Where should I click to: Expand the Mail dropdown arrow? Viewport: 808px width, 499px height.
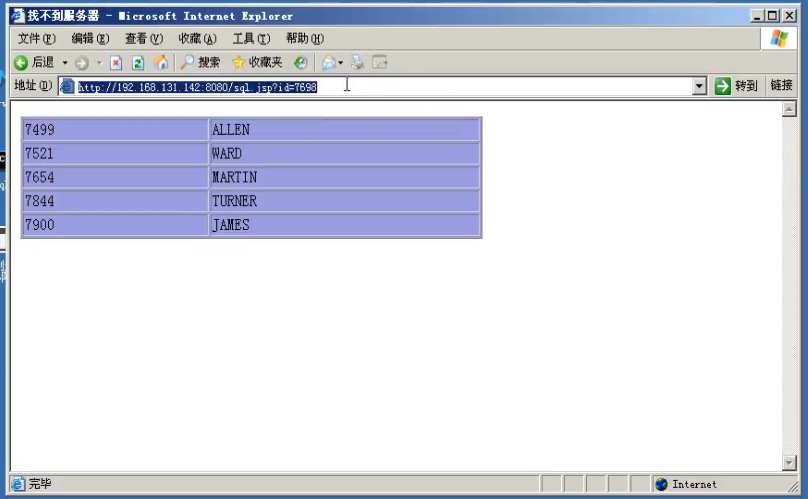pos(341,63)
